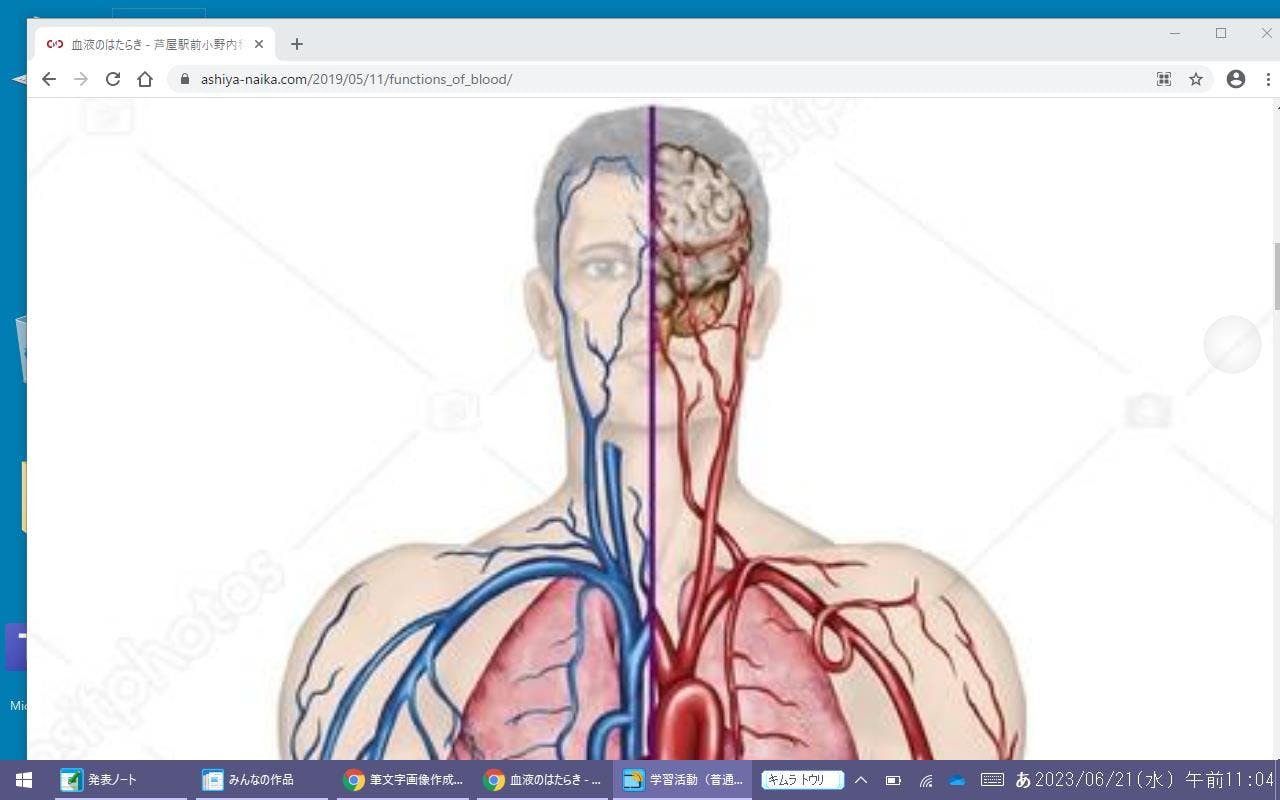Open the Windows Start menu

click(x=23, y=780)
